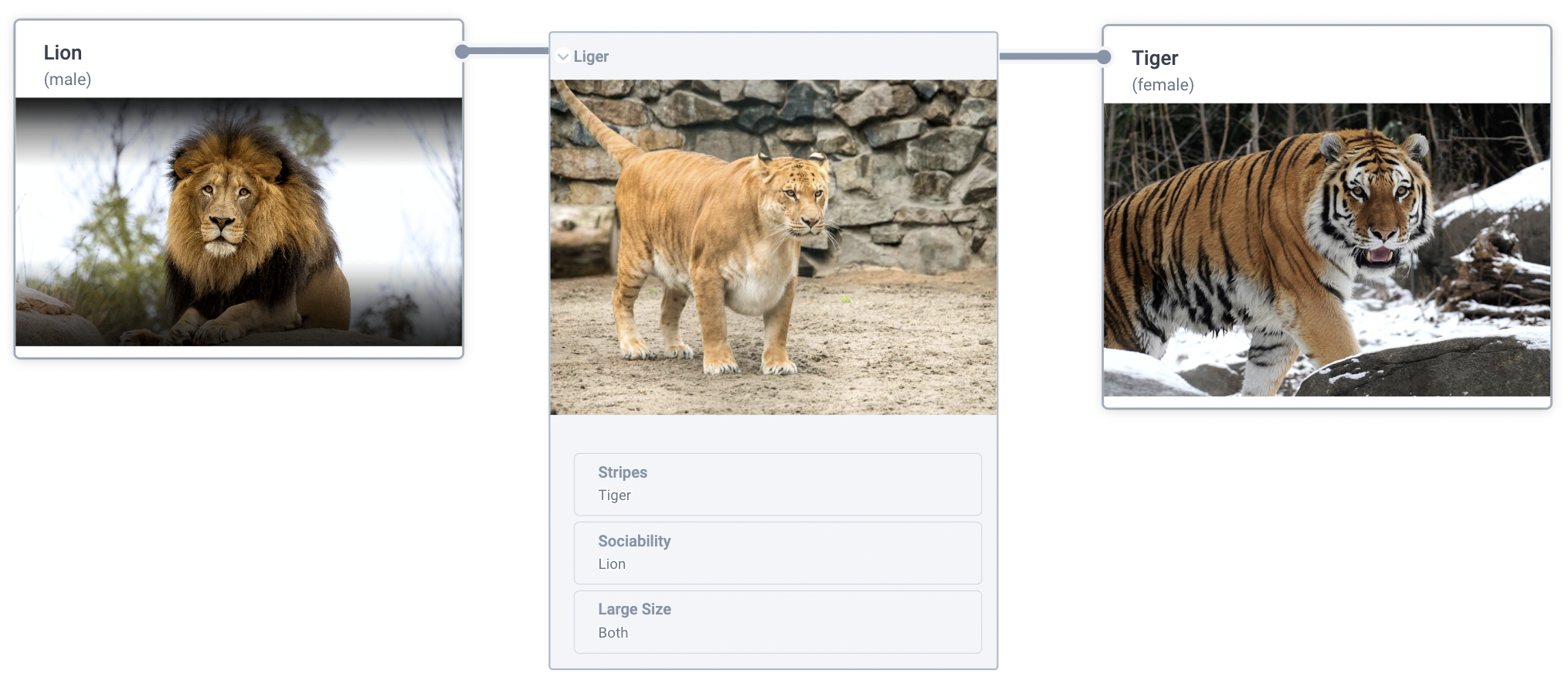Click the connector line from Liger to Tiger
Image resolution: width=1568 pixels, height=691 pixels.
tap(1049, 56)
